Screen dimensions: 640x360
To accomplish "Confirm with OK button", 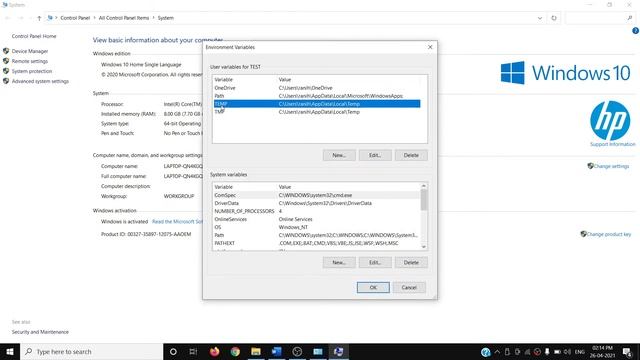I will [373, 287].
